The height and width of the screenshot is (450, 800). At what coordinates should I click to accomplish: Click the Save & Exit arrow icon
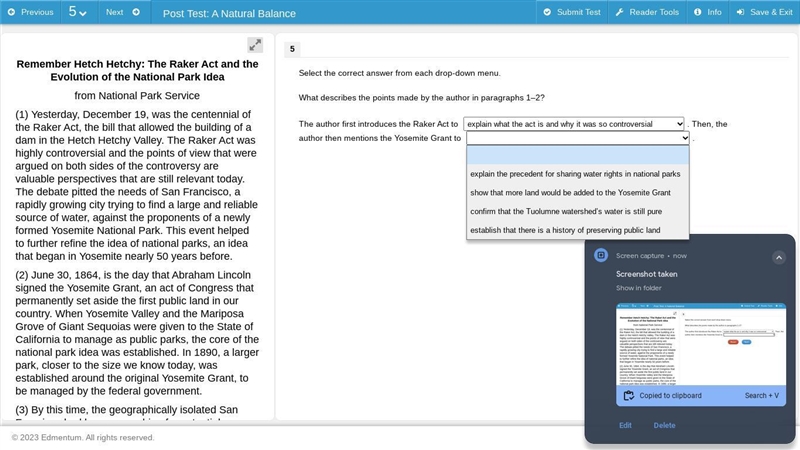click(740, 12)
